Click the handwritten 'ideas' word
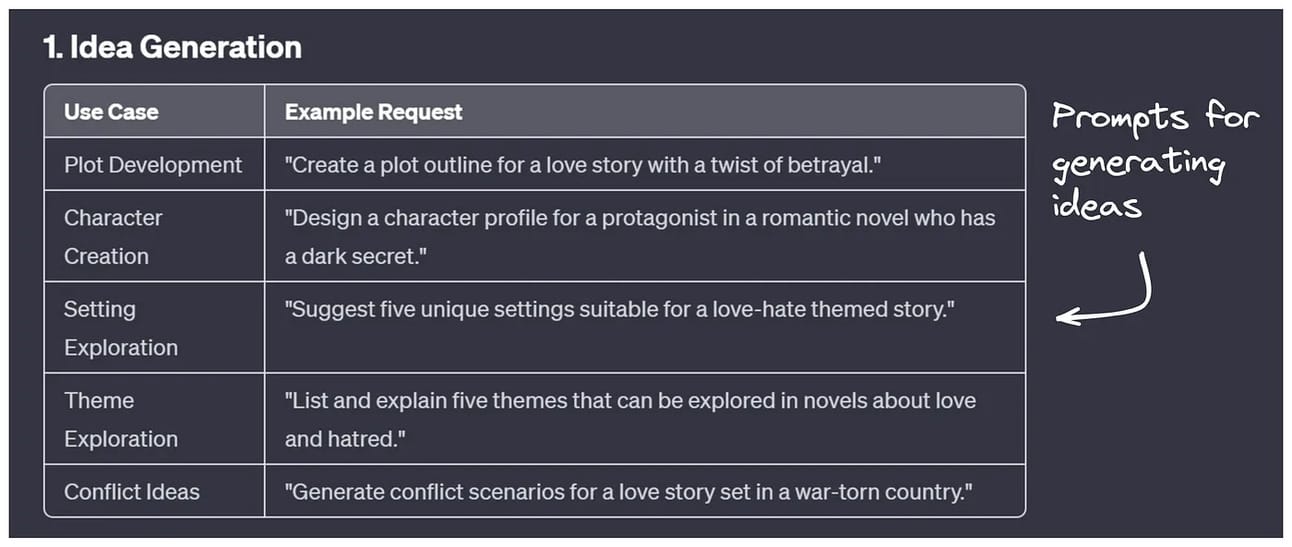Screen dimensions: 1292x547 [x=1096, y=205]
